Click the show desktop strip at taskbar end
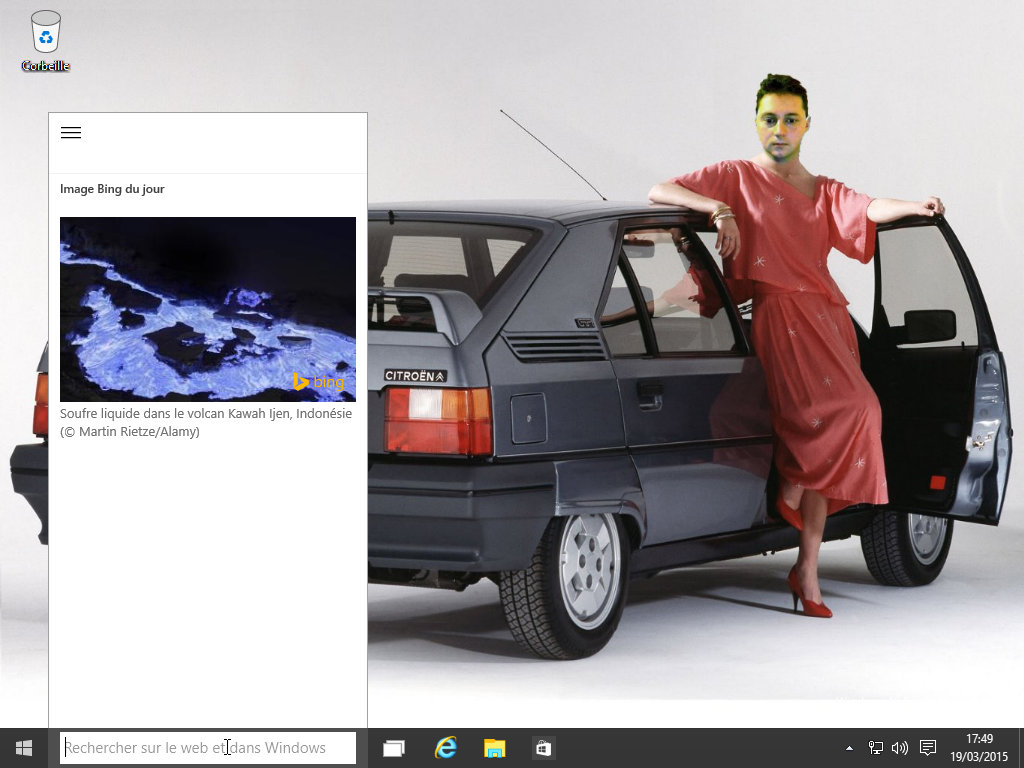 pos(1020,748)
